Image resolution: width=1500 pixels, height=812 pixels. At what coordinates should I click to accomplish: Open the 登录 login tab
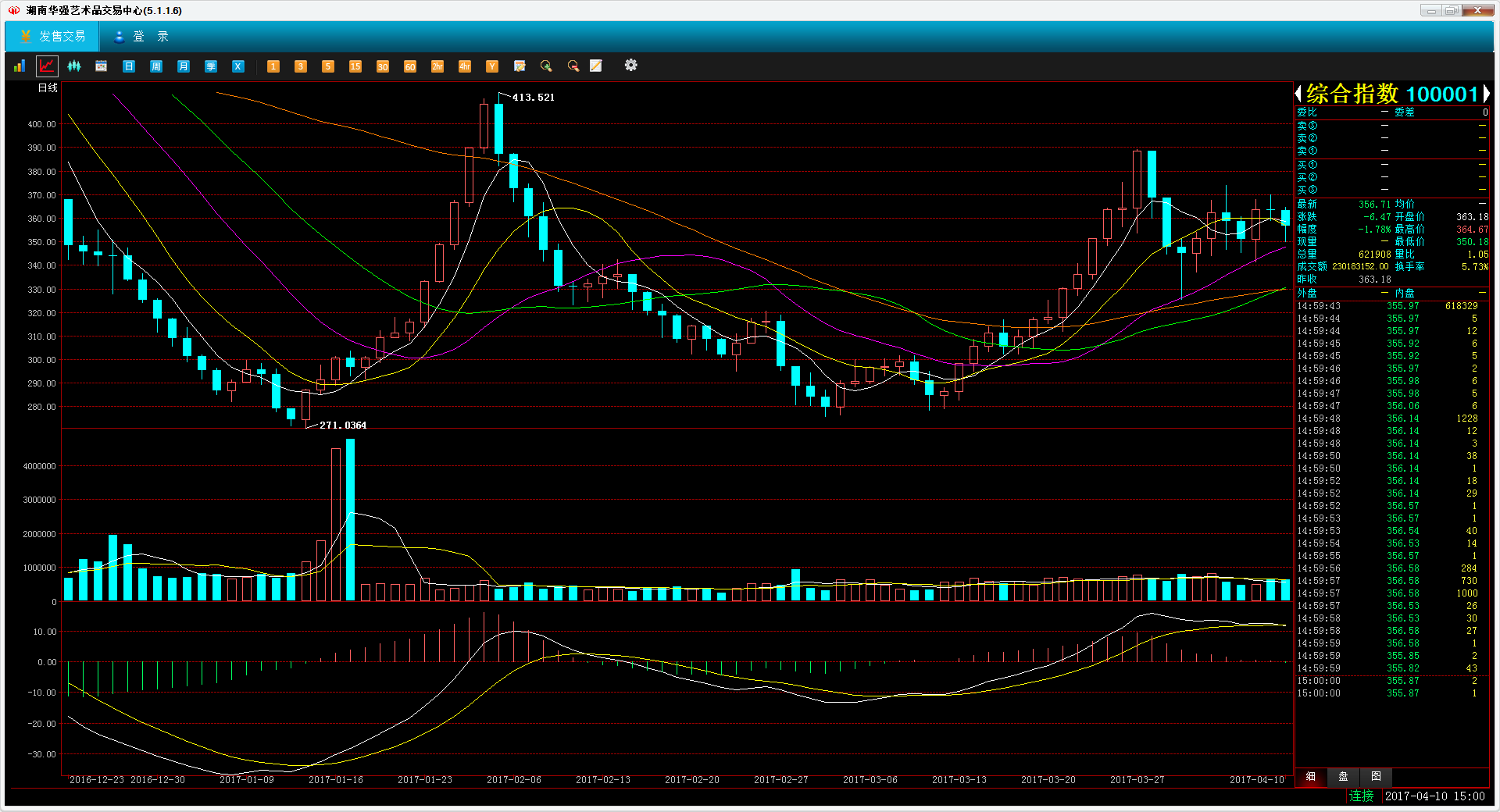tap(141, 37)
